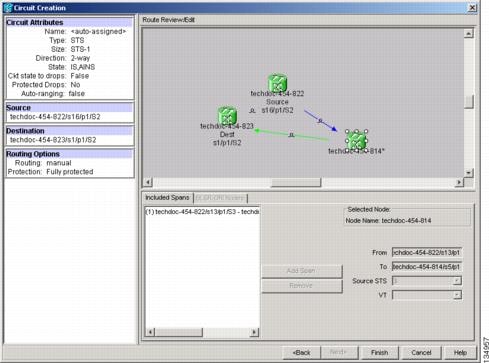Viewport: 489px width, 363px height.
Task: Click the map horizontal scrollbar thumb
Action: click(x=296, y=182)
